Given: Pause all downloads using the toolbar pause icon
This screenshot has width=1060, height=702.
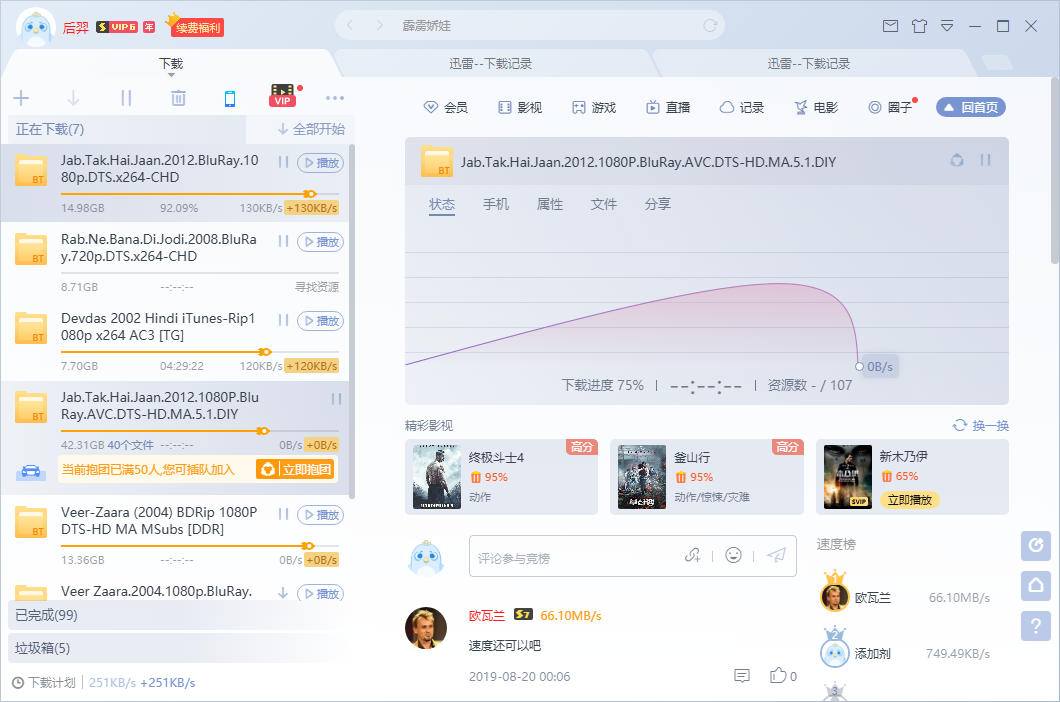Looking at the screenshot, I should coord(125,97).
